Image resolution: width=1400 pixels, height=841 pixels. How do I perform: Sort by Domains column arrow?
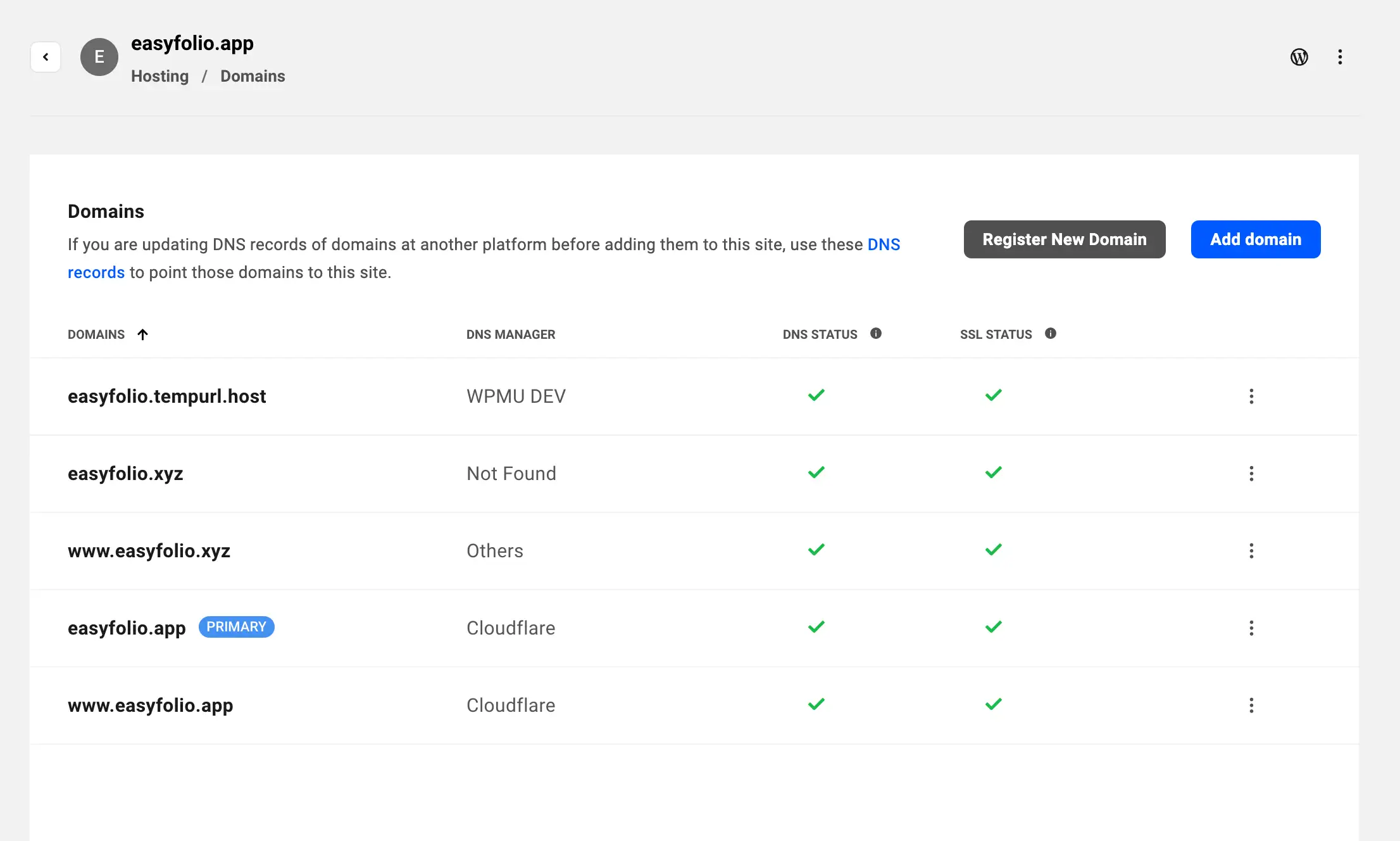tap(142, 334)
